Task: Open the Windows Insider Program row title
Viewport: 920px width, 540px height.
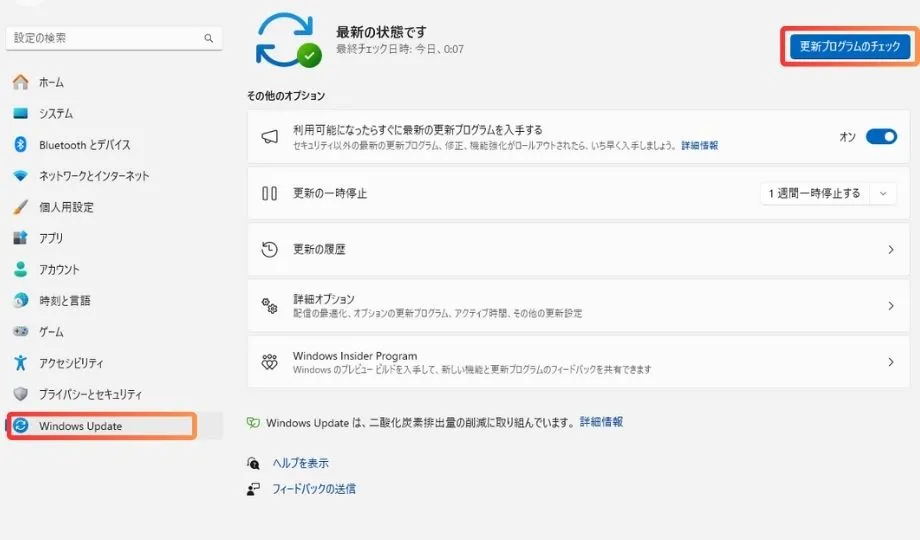Action: [355, 356]
